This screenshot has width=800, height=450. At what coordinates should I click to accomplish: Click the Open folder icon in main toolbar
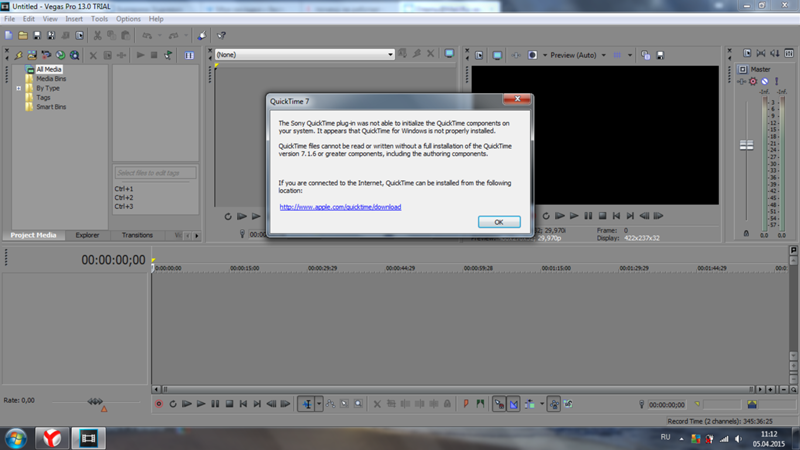coord(23,35)
